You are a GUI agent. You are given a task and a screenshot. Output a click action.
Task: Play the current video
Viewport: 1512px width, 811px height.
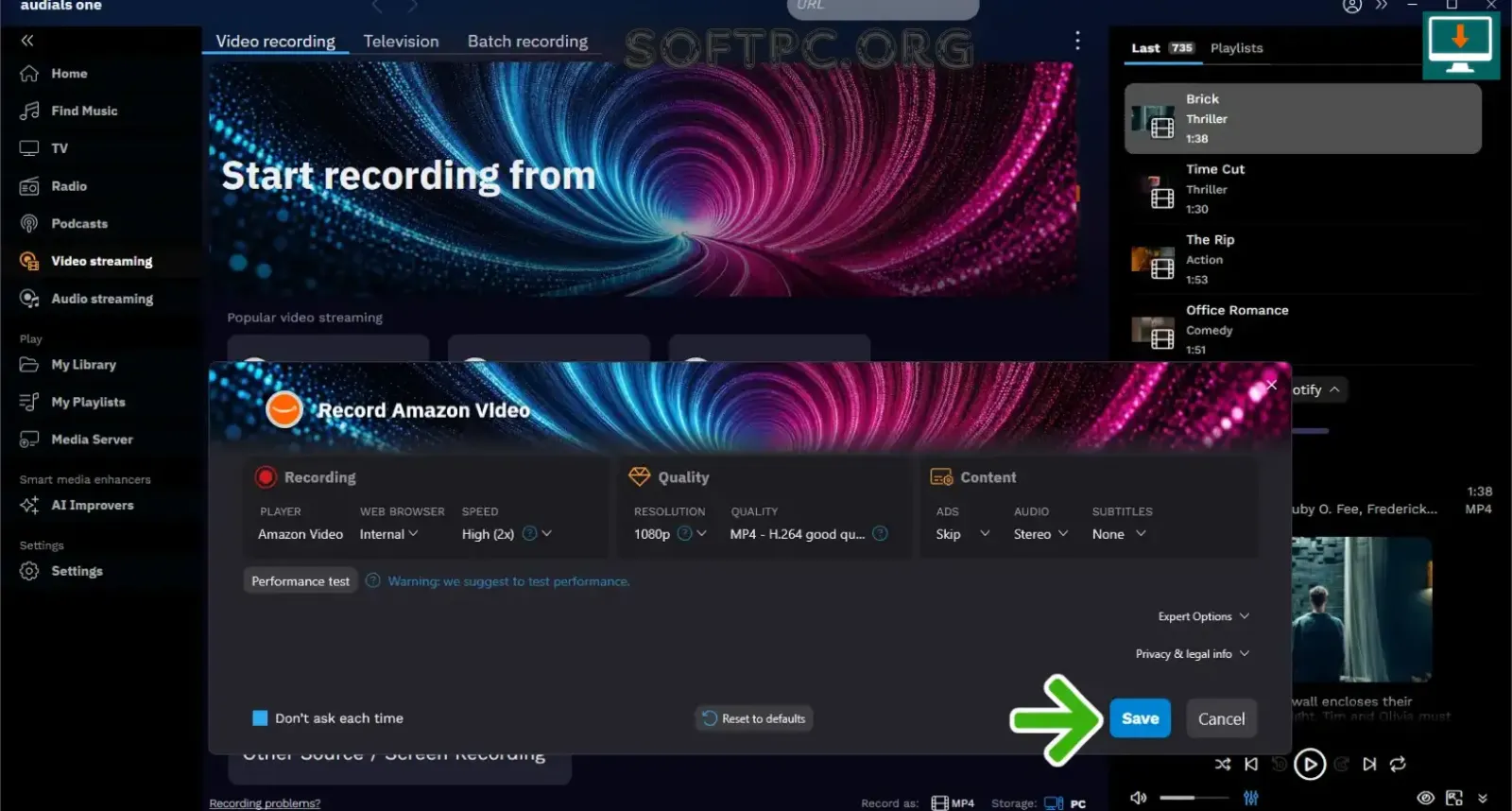pyautogui.click(x=1310, y=764)
